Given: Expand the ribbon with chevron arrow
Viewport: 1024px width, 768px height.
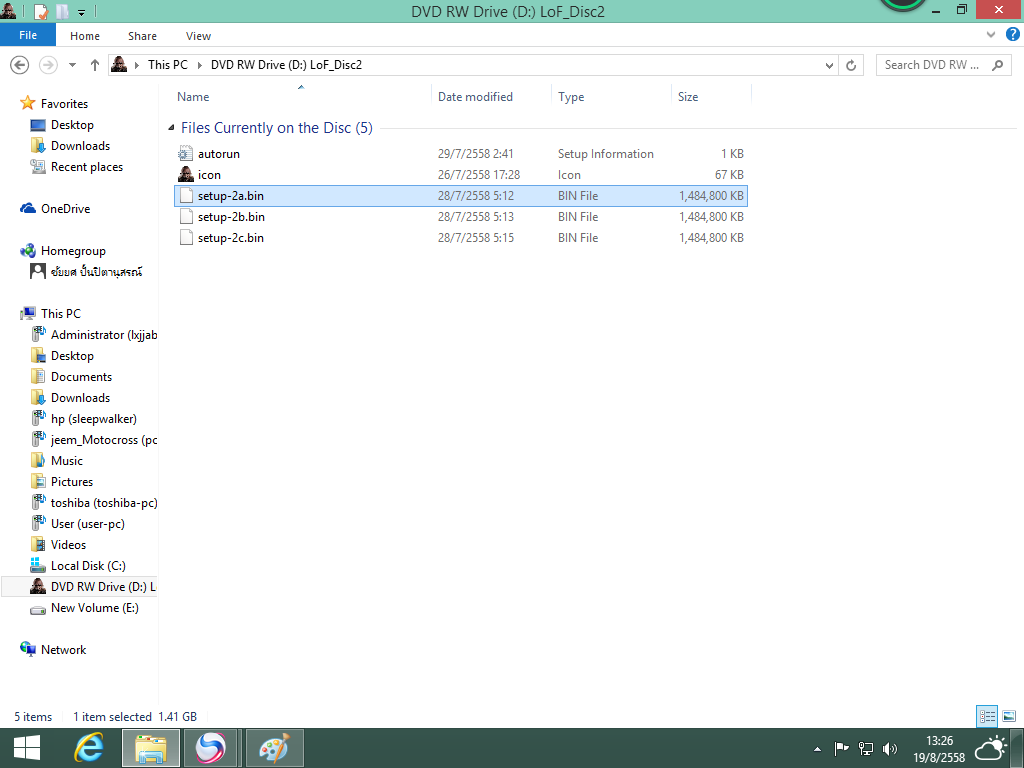Looking at the screenshot, I should [x=991, y=35].
